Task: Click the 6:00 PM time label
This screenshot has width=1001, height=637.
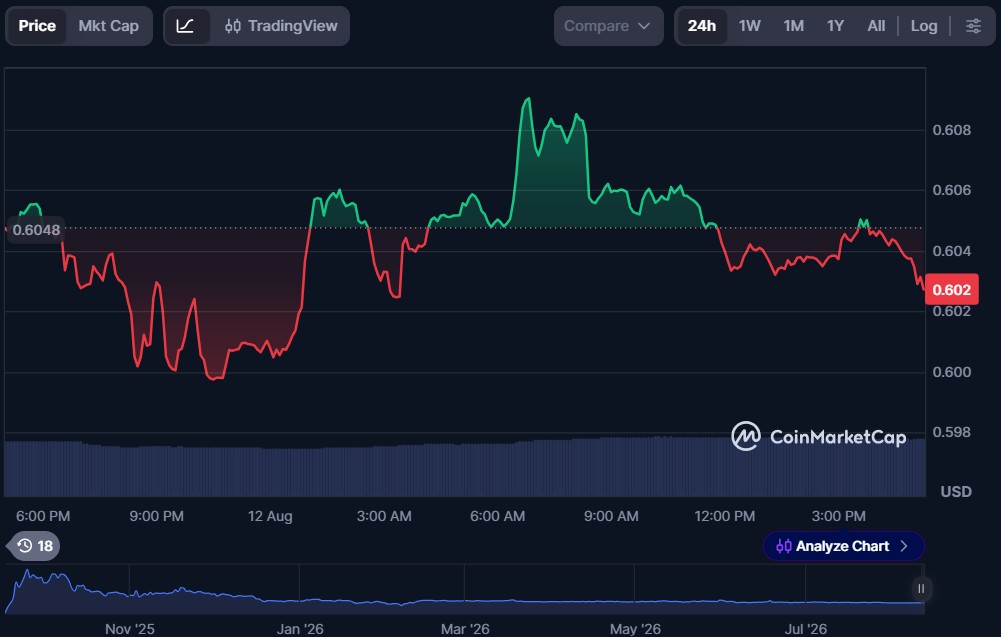Action: click(43, 516)
